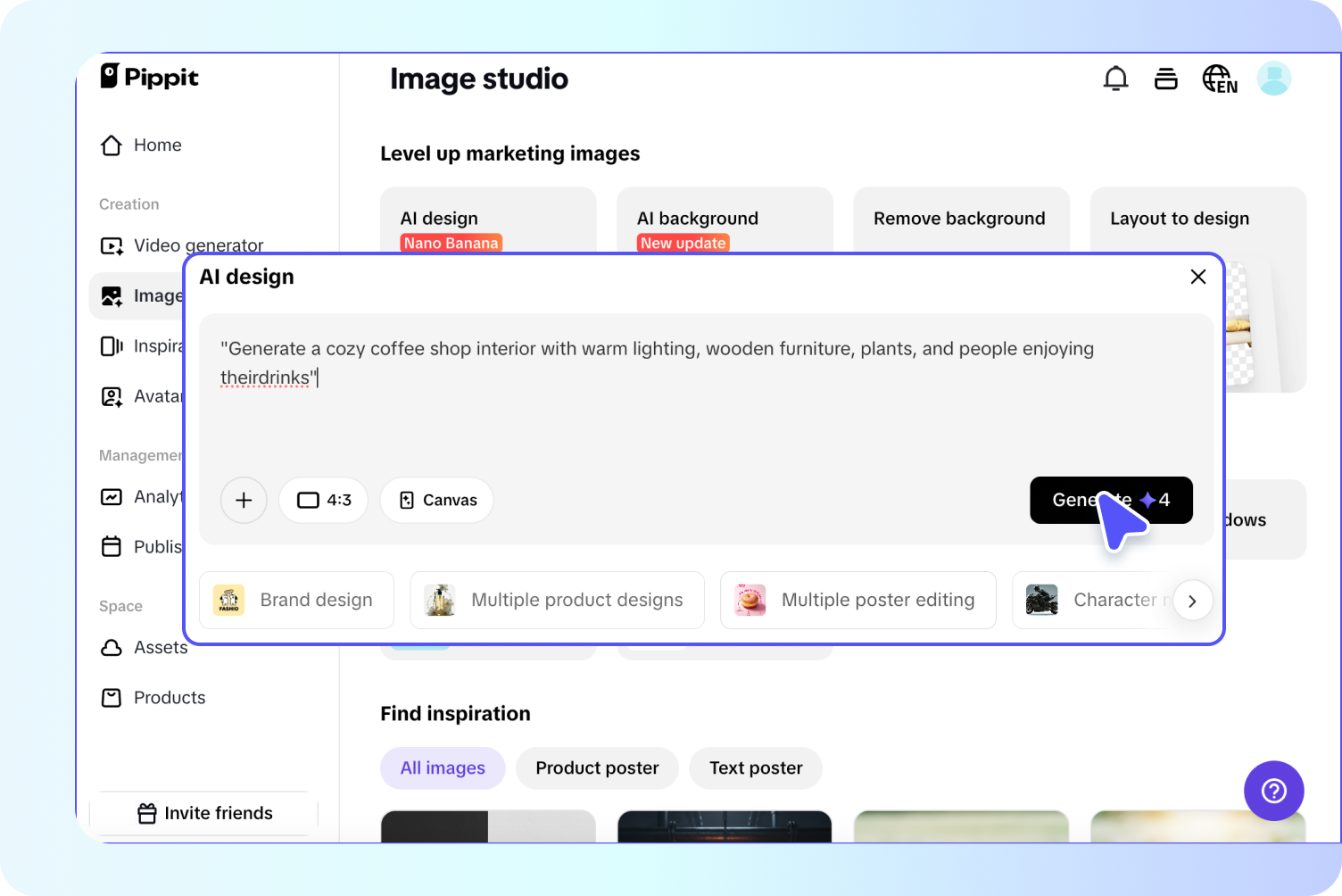This screenshot has height=896, width=1342.
Task: Open the Avatar creation tool
Action: point(161,395)
